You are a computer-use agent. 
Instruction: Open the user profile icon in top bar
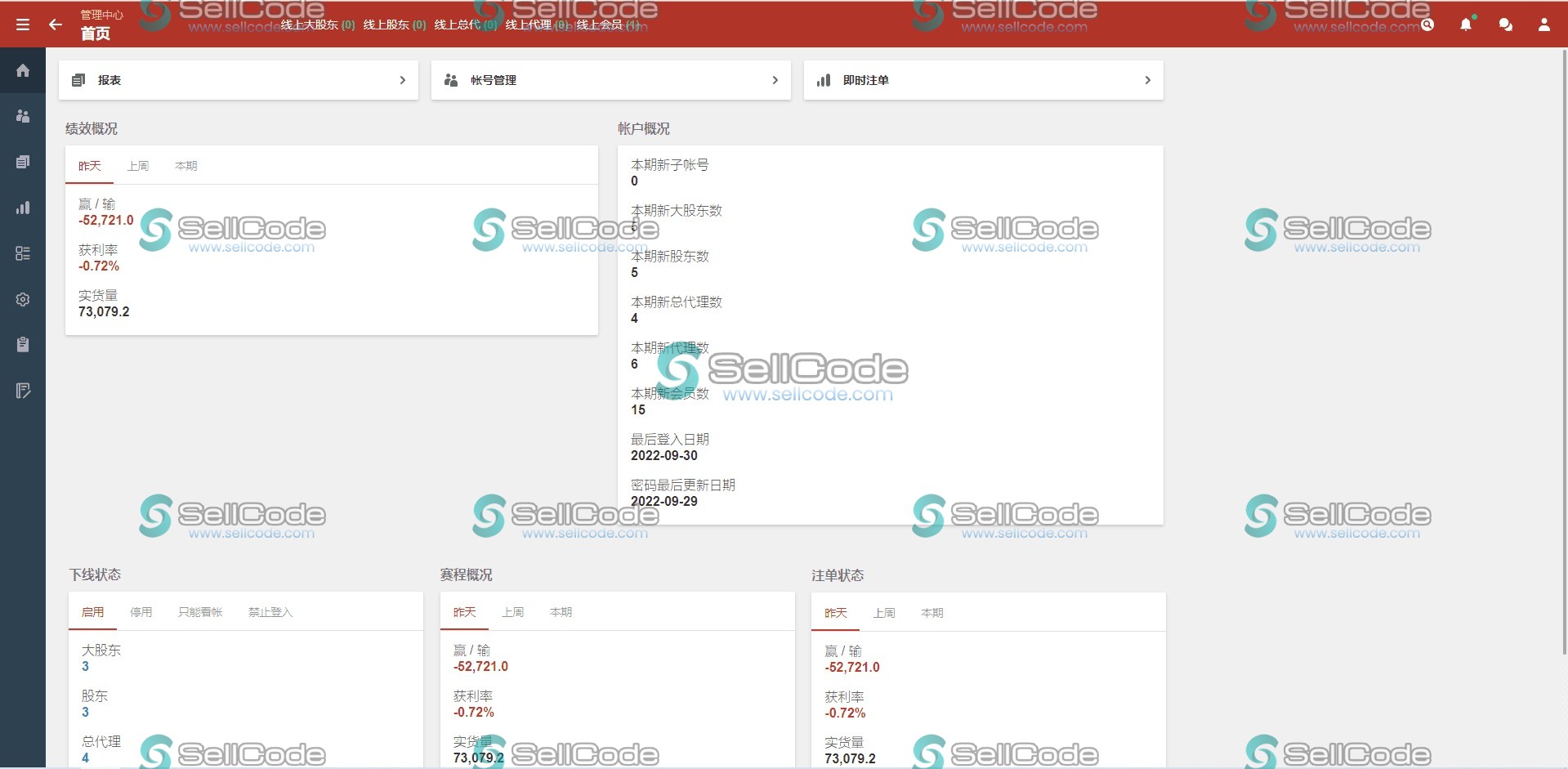tap(1543, 25)
